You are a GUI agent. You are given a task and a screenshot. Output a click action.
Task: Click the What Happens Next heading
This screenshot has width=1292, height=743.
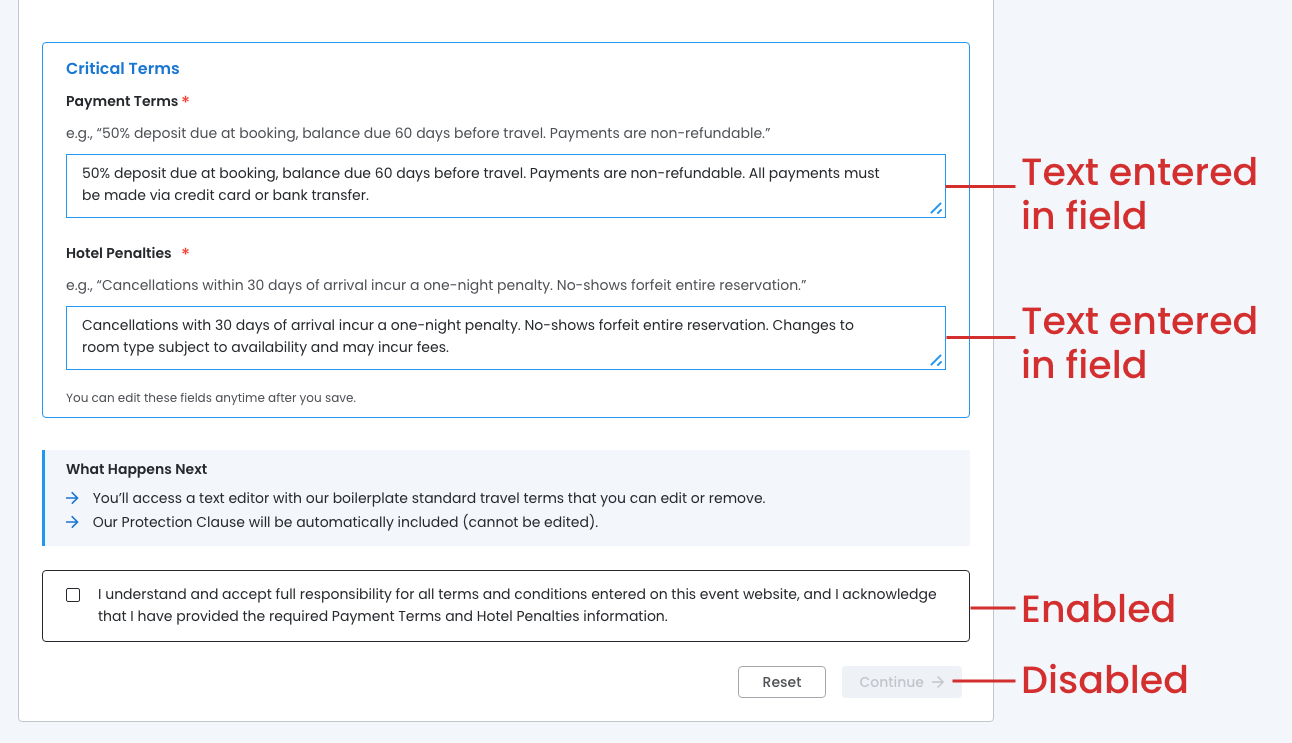(x=136, y=469)
